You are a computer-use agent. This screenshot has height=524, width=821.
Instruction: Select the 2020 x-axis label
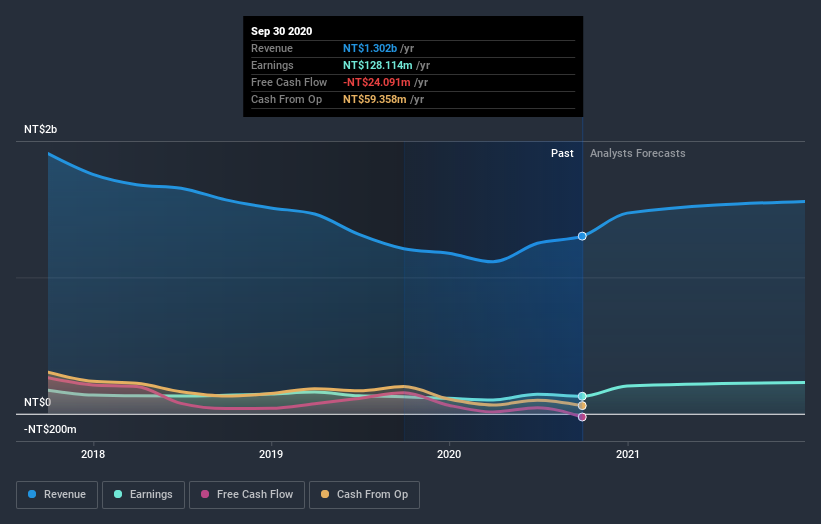(449, 454)
